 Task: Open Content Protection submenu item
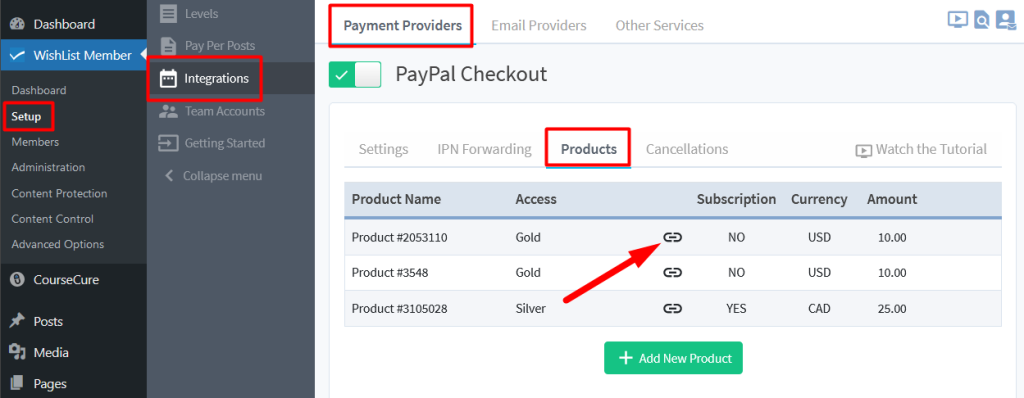tap(59, 193)
